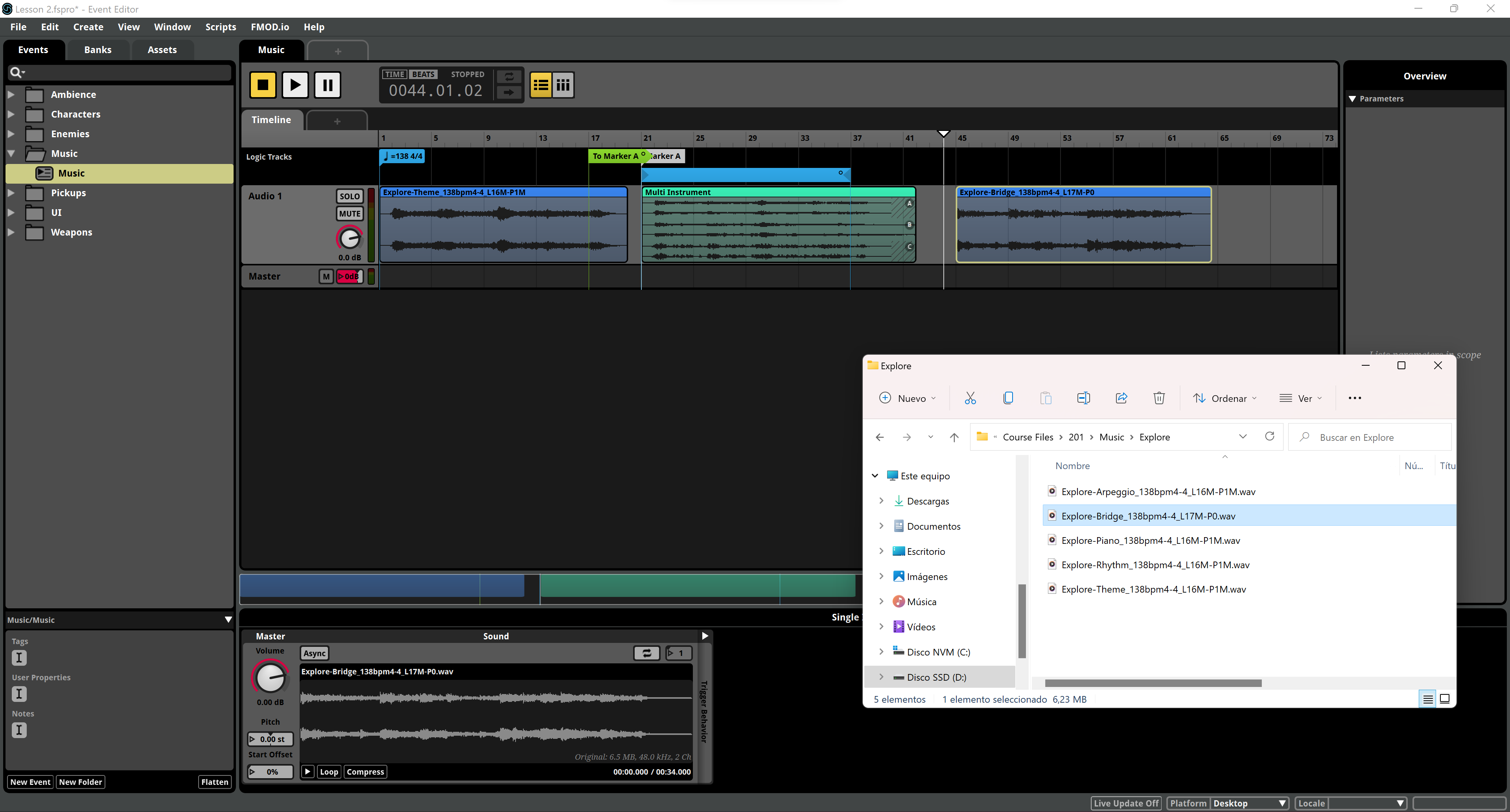1510x812 pixels.
Task: Click the Master Volume knob in deck
Action: pyautogui.click(x=270, y=678)
